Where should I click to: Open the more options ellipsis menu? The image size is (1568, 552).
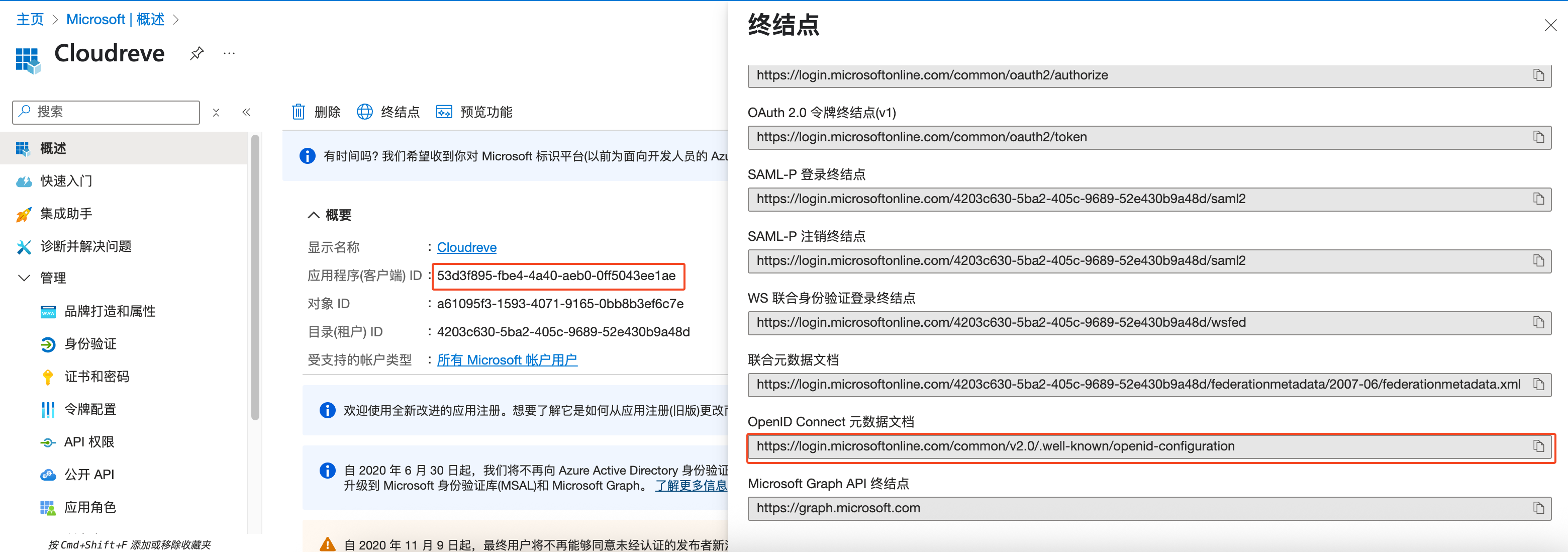click(229, 54)
